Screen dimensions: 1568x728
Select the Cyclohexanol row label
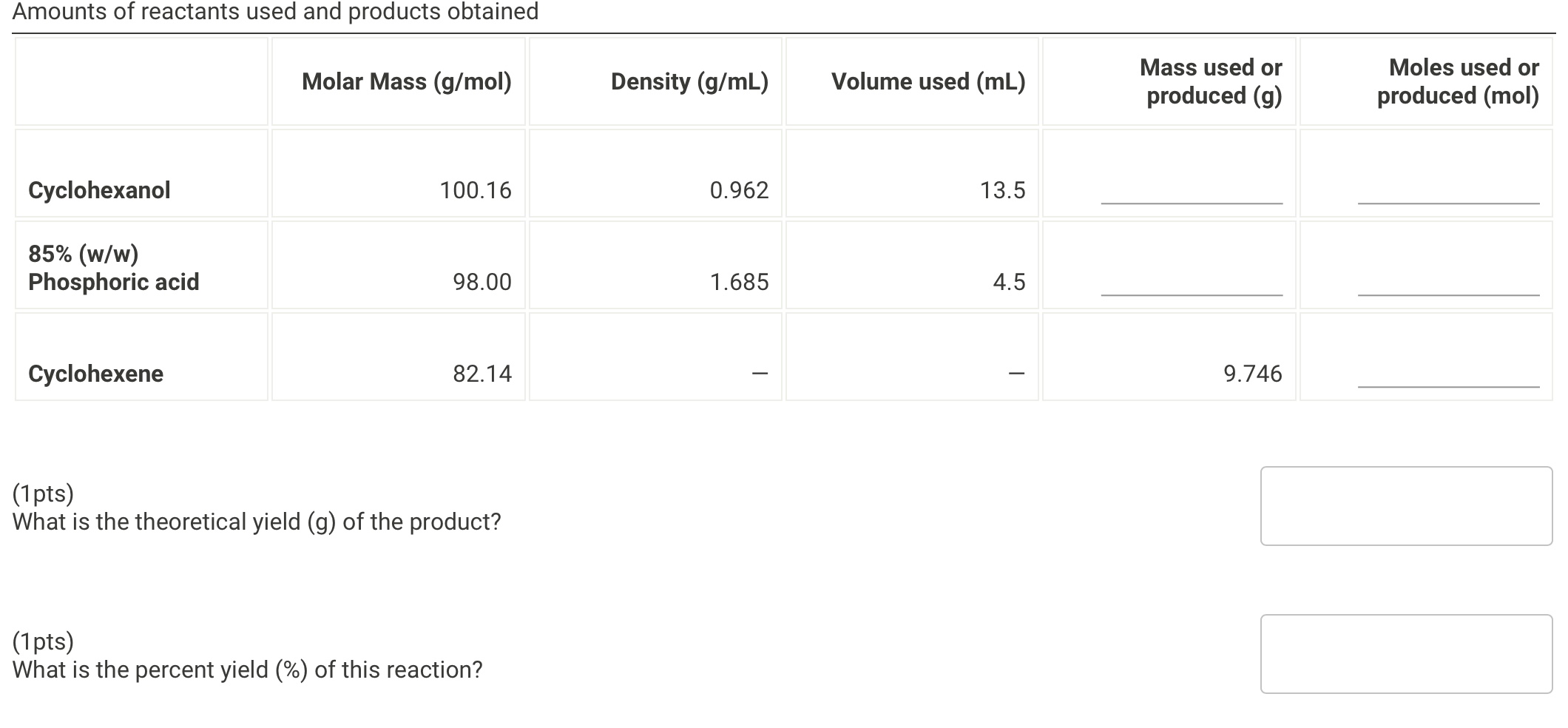pyautogui.click(x=98, y=190)
